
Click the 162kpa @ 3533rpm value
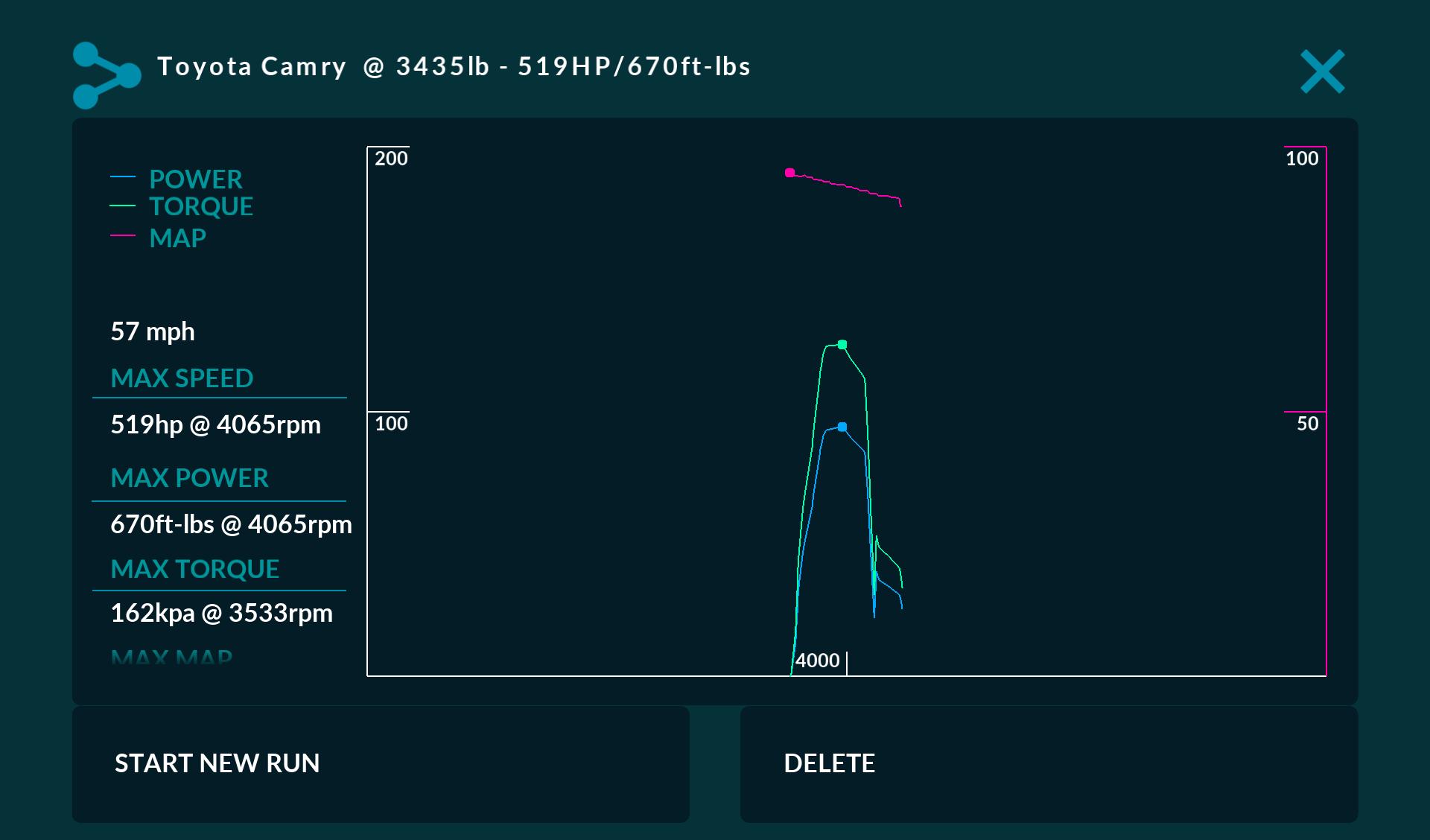(222, 613)
